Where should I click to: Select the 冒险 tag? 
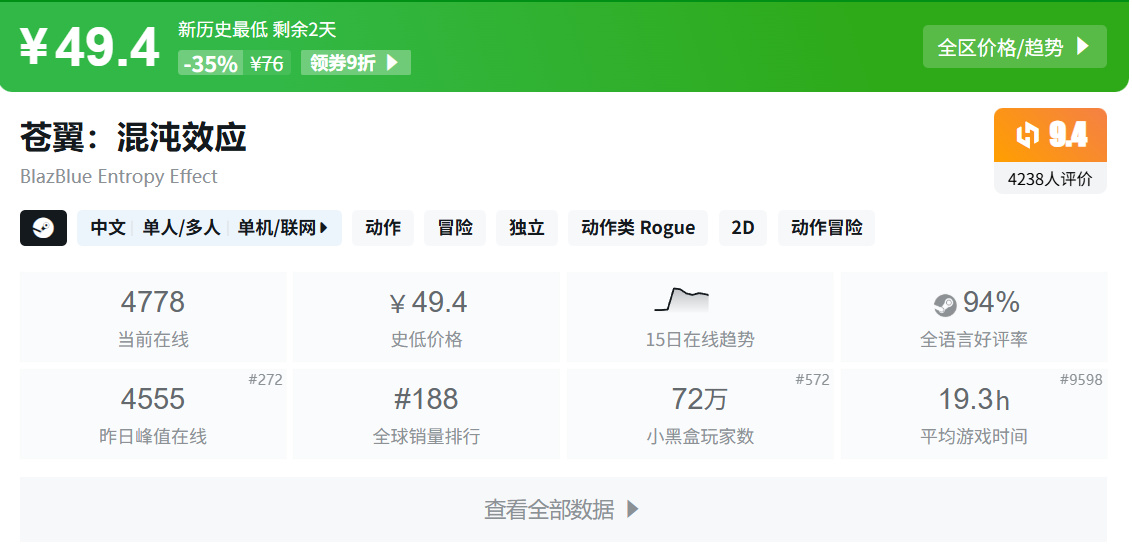(455, 228)
